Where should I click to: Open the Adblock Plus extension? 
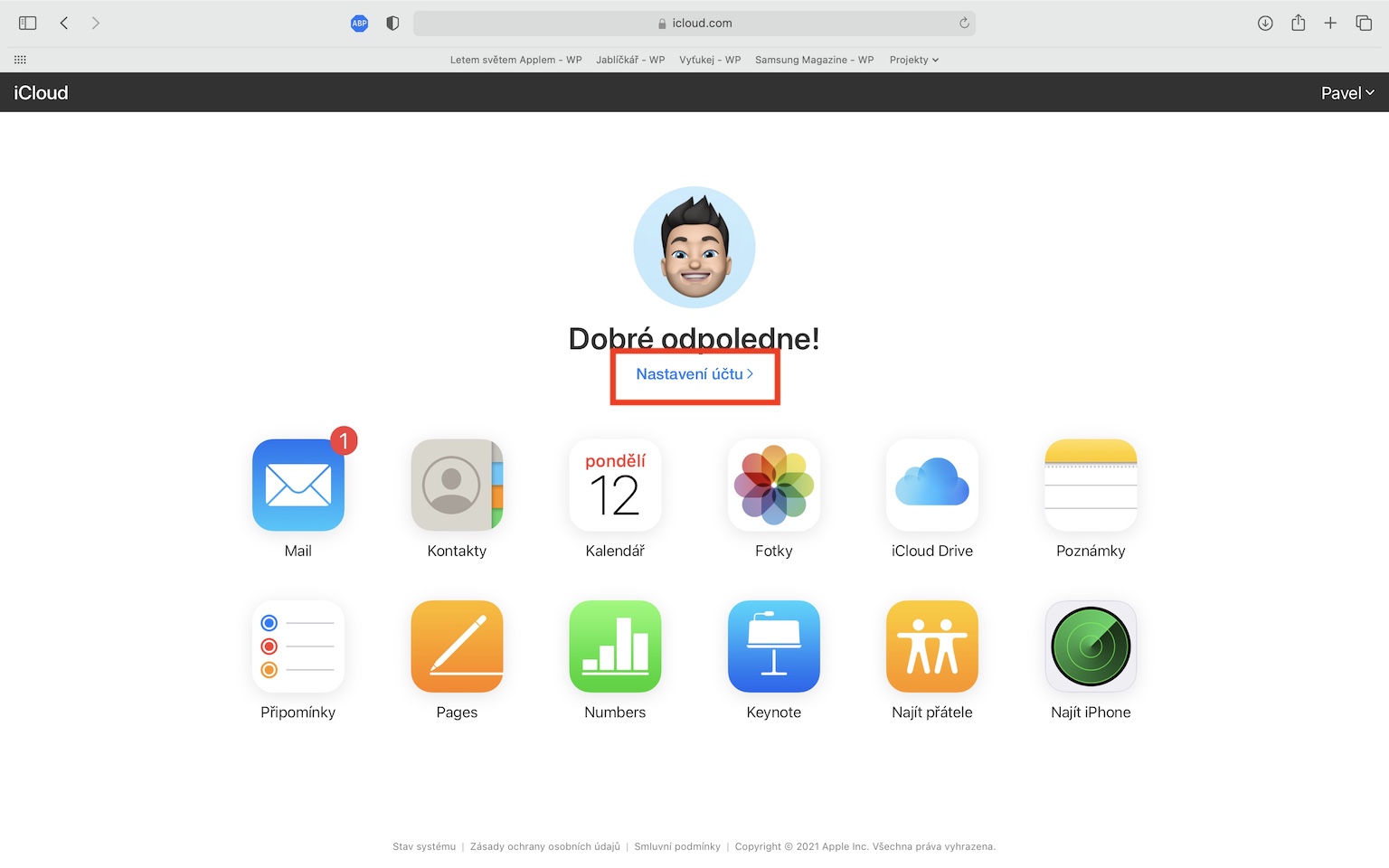[x=360, y=24]
